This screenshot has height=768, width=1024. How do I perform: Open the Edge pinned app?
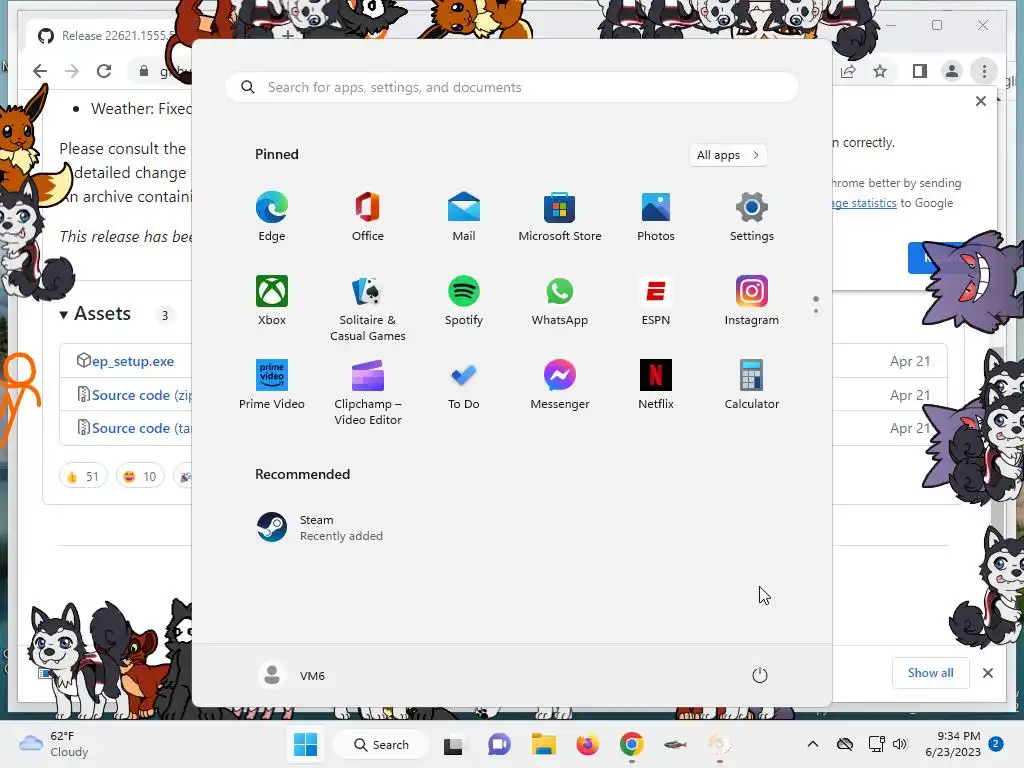(x=272, y=217)
